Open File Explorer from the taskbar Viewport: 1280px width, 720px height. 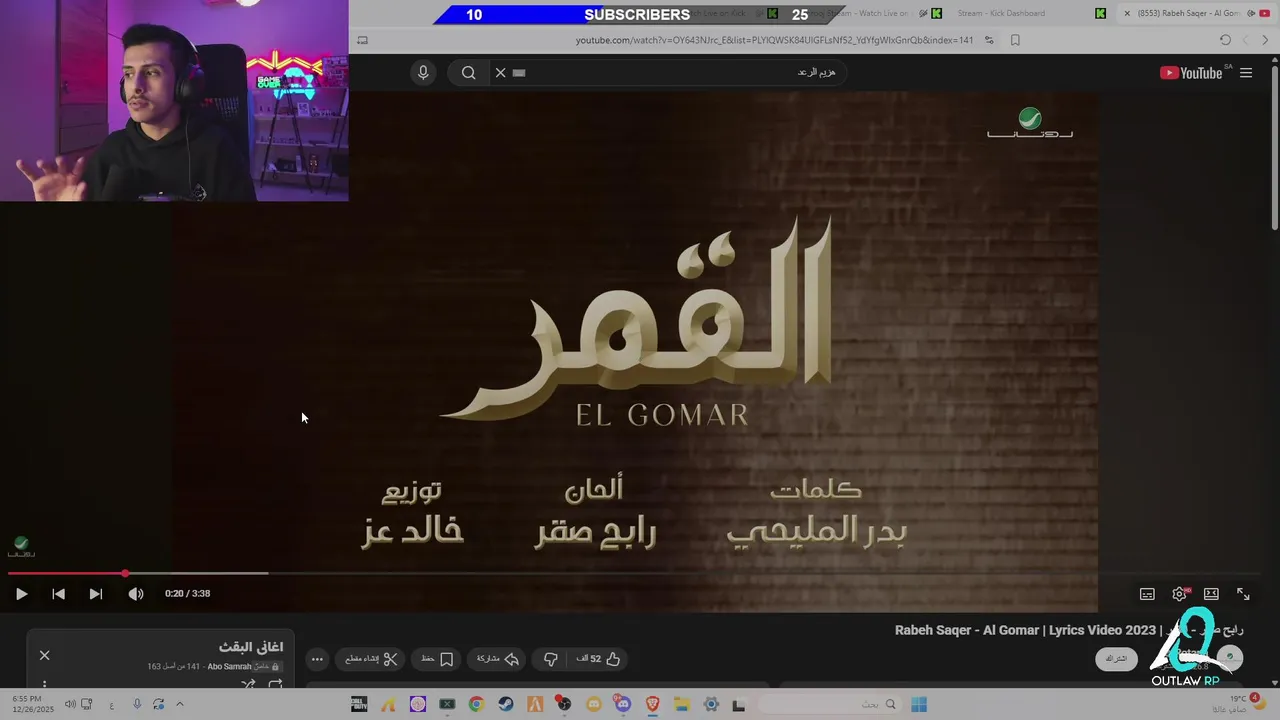click(x=682, y=705)
